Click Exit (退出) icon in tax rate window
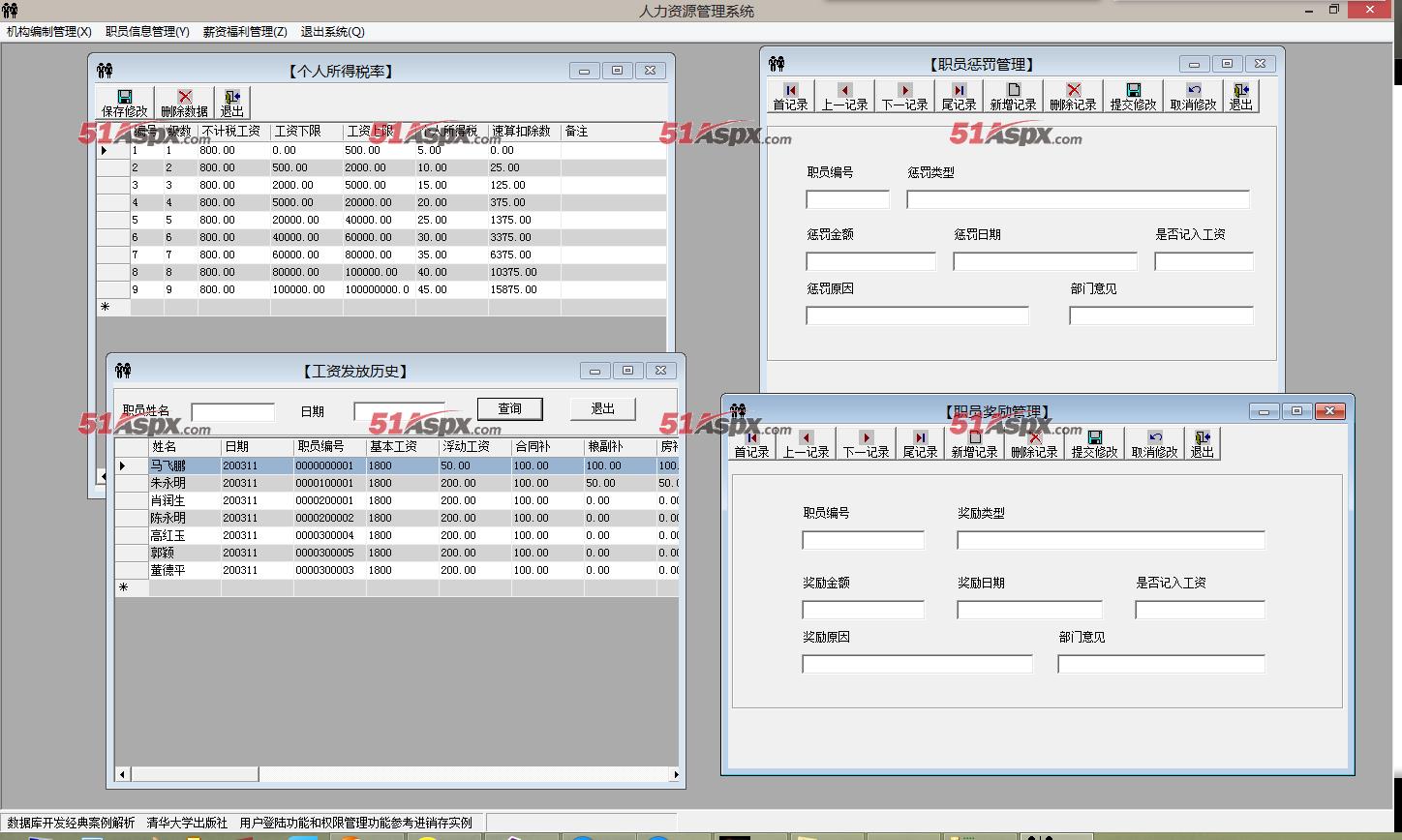 232,104
